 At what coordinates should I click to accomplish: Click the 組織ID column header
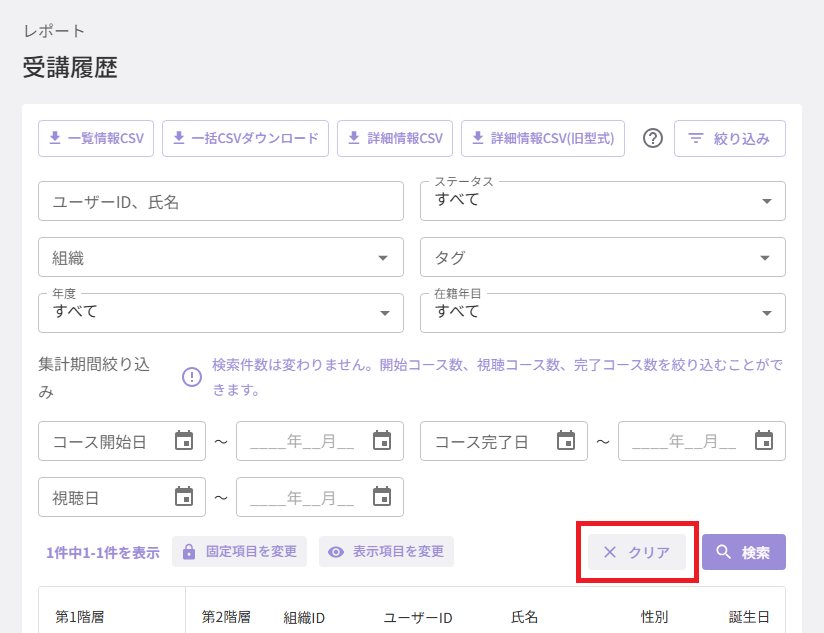tap(304, 618)
